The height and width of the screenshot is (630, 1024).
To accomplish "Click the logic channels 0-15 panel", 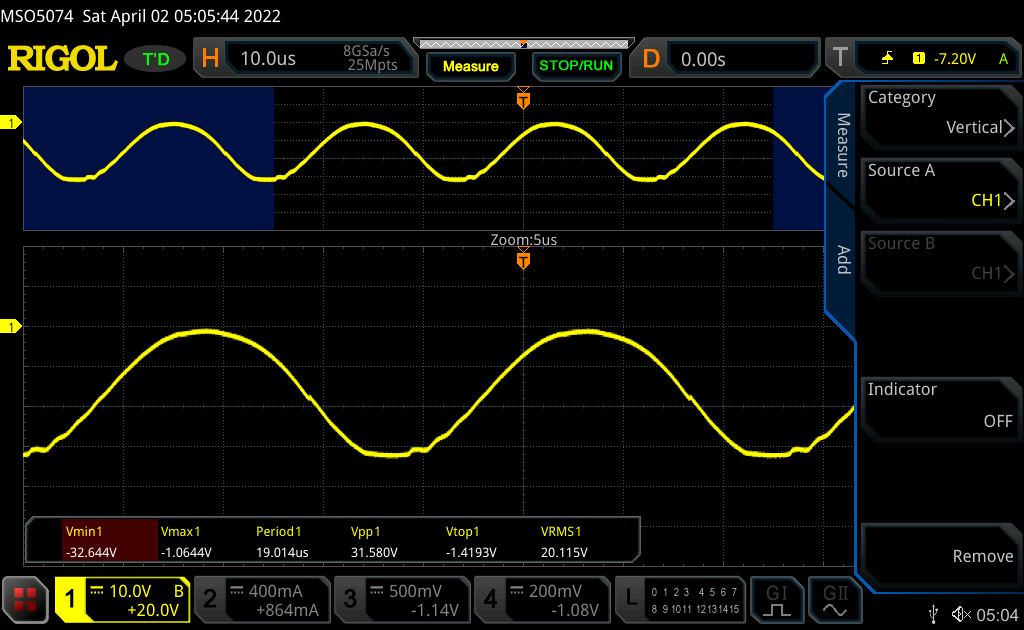I will (x=695, y=600).
